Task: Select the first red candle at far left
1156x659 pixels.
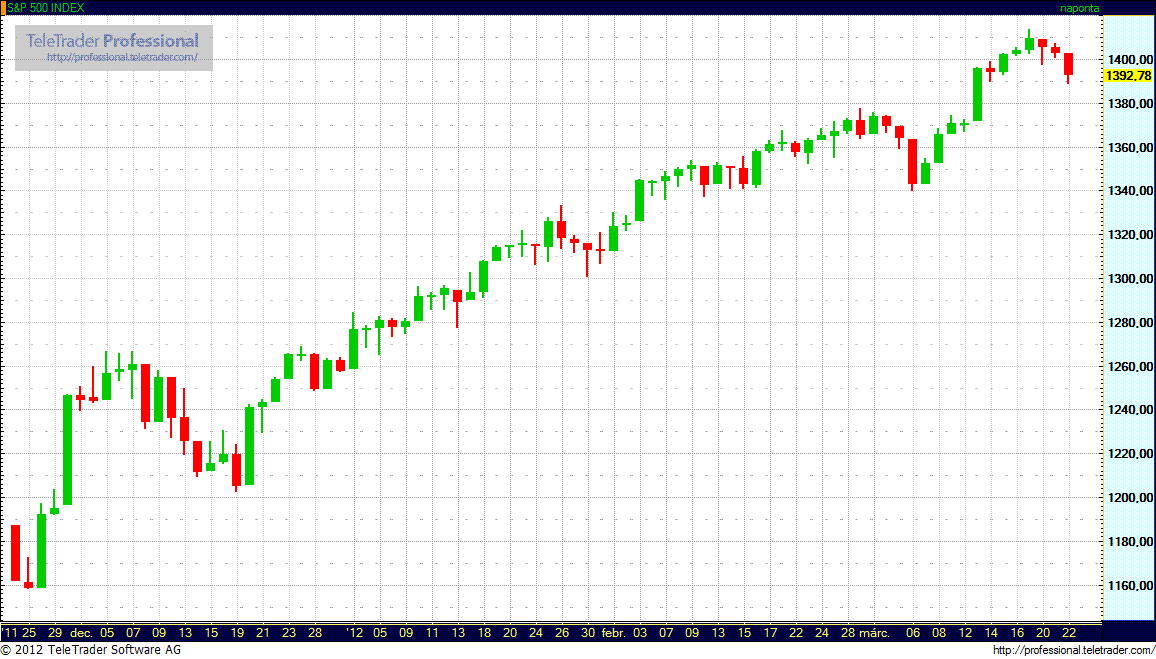Action: 15,552
